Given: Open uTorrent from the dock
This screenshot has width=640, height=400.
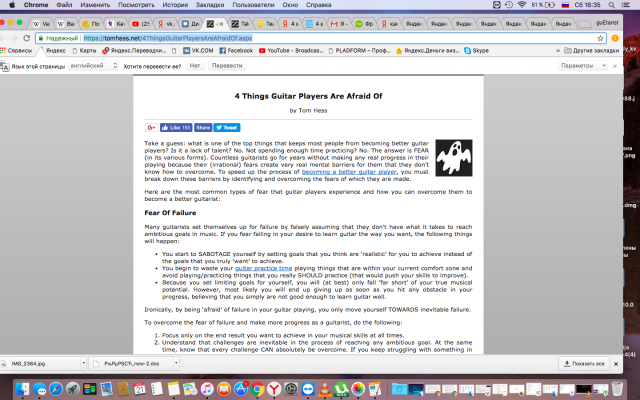Looking at the screenshot, I should [x=341, y=389].
